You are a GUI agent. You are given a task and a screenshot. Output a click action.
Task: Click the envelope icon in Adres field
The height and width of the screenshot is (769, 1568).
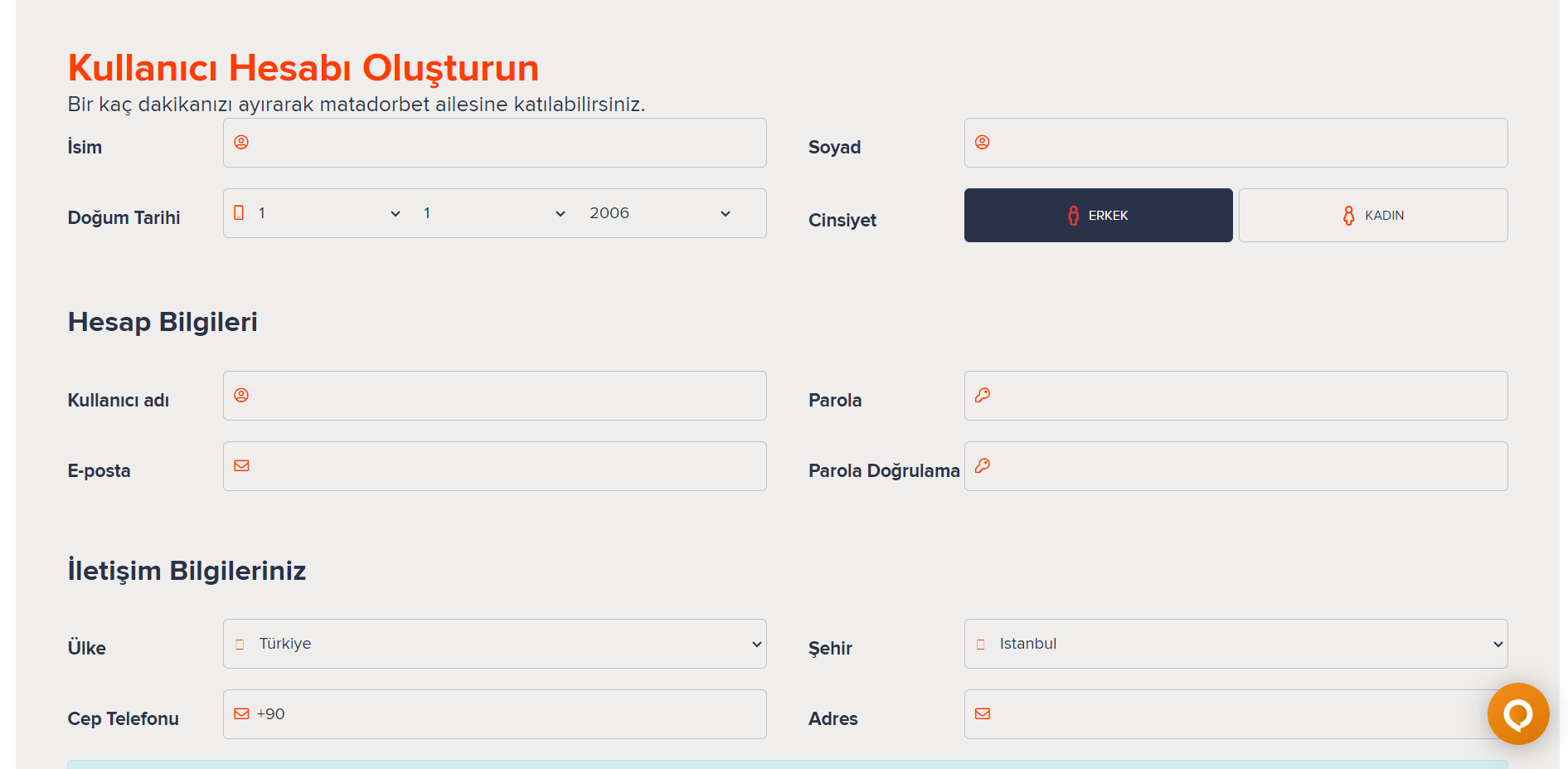click(983, 713)
